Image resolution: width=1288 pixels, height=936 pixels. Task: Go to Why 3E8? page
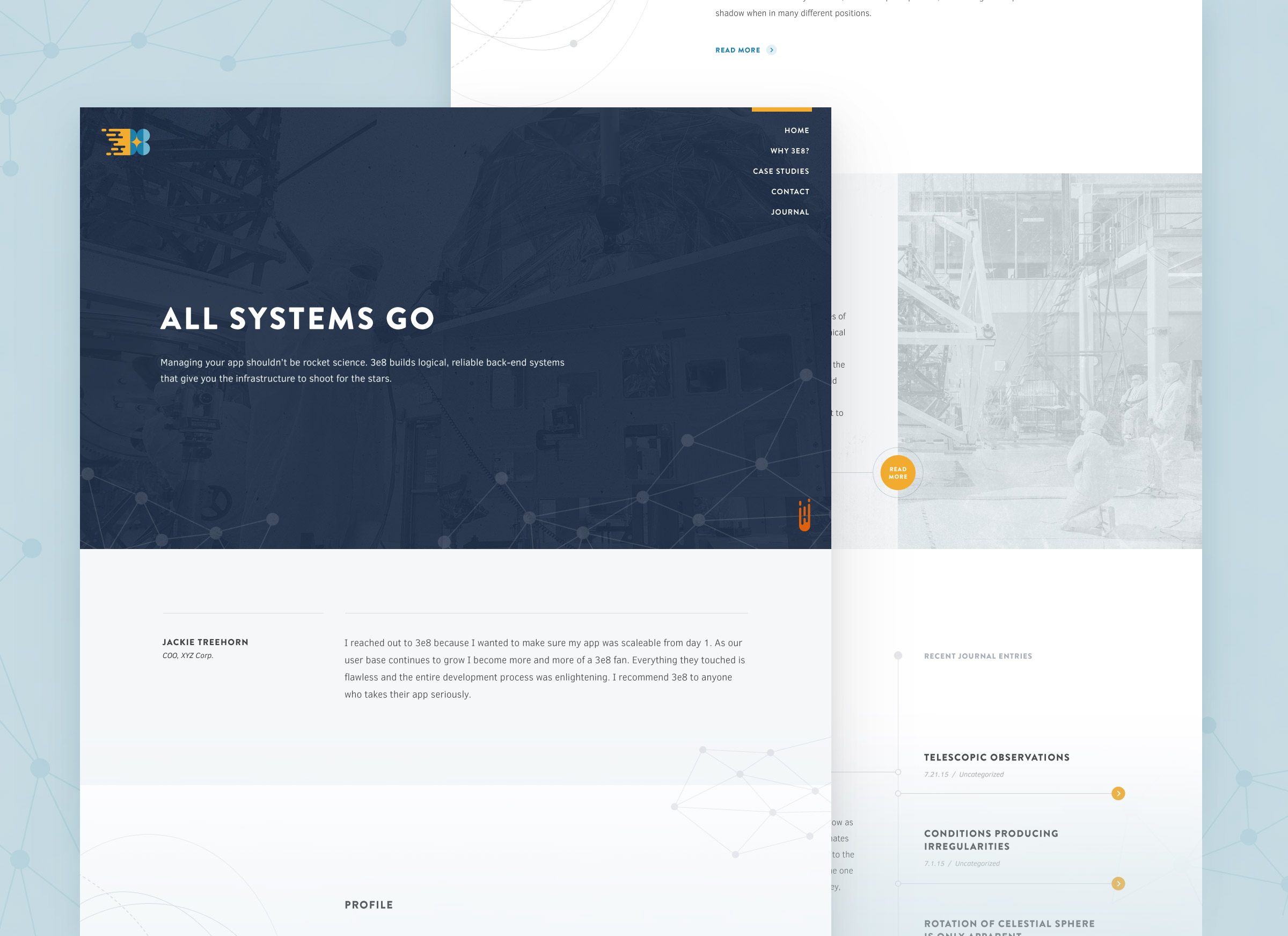click(x=789, y=151)
